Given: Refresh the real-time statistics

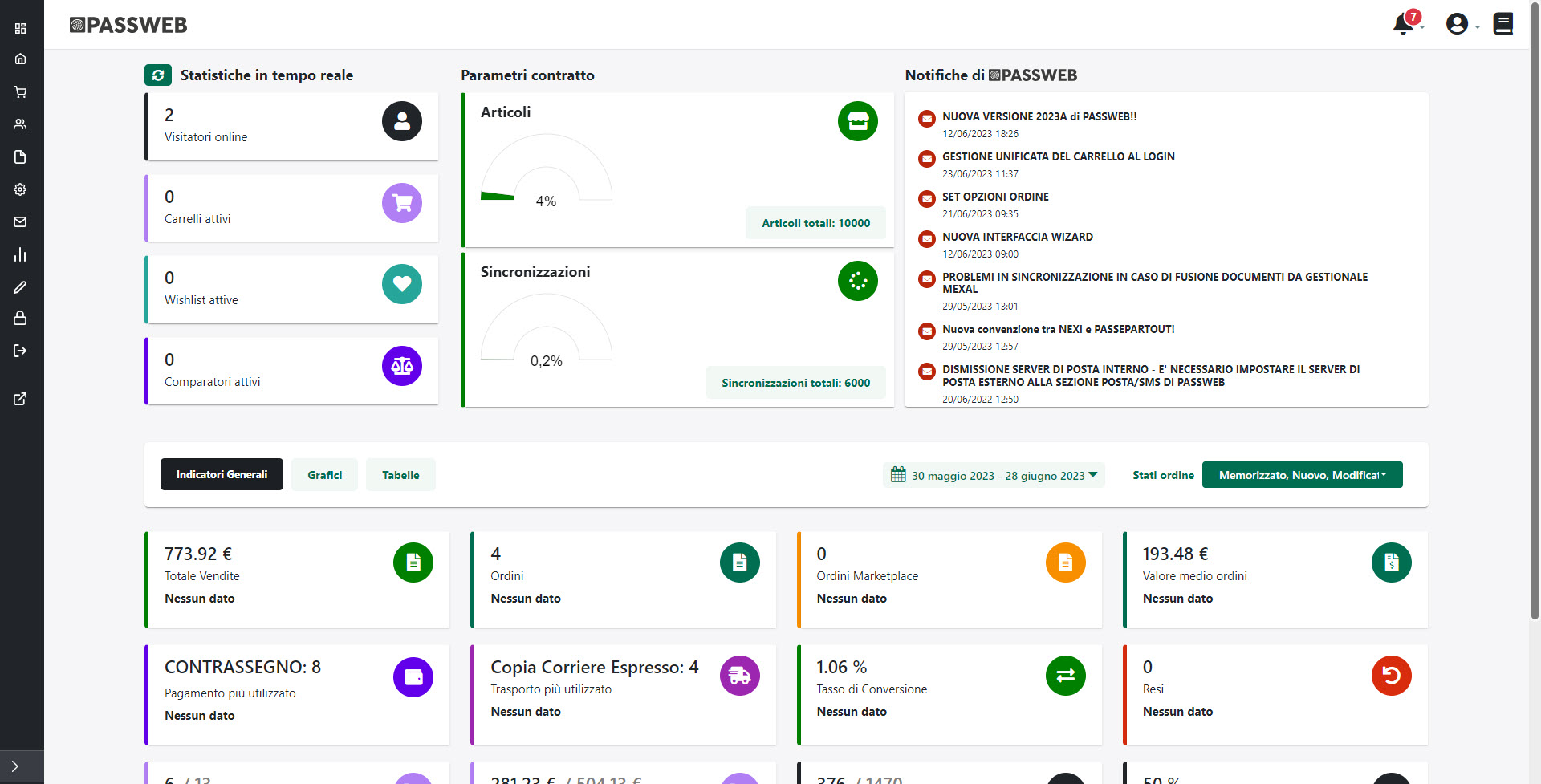Looking at the screenshot, I should [158, 75].
